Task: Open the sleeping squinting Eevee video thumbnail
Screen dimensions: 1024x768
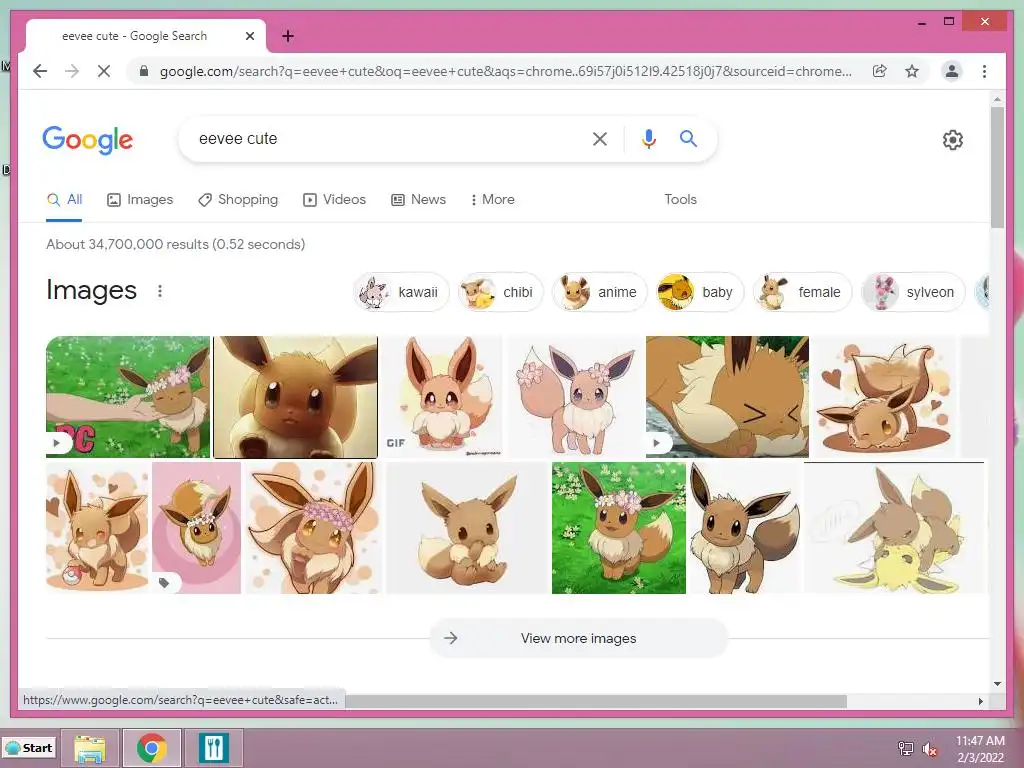Action: (x=727, y=397)
